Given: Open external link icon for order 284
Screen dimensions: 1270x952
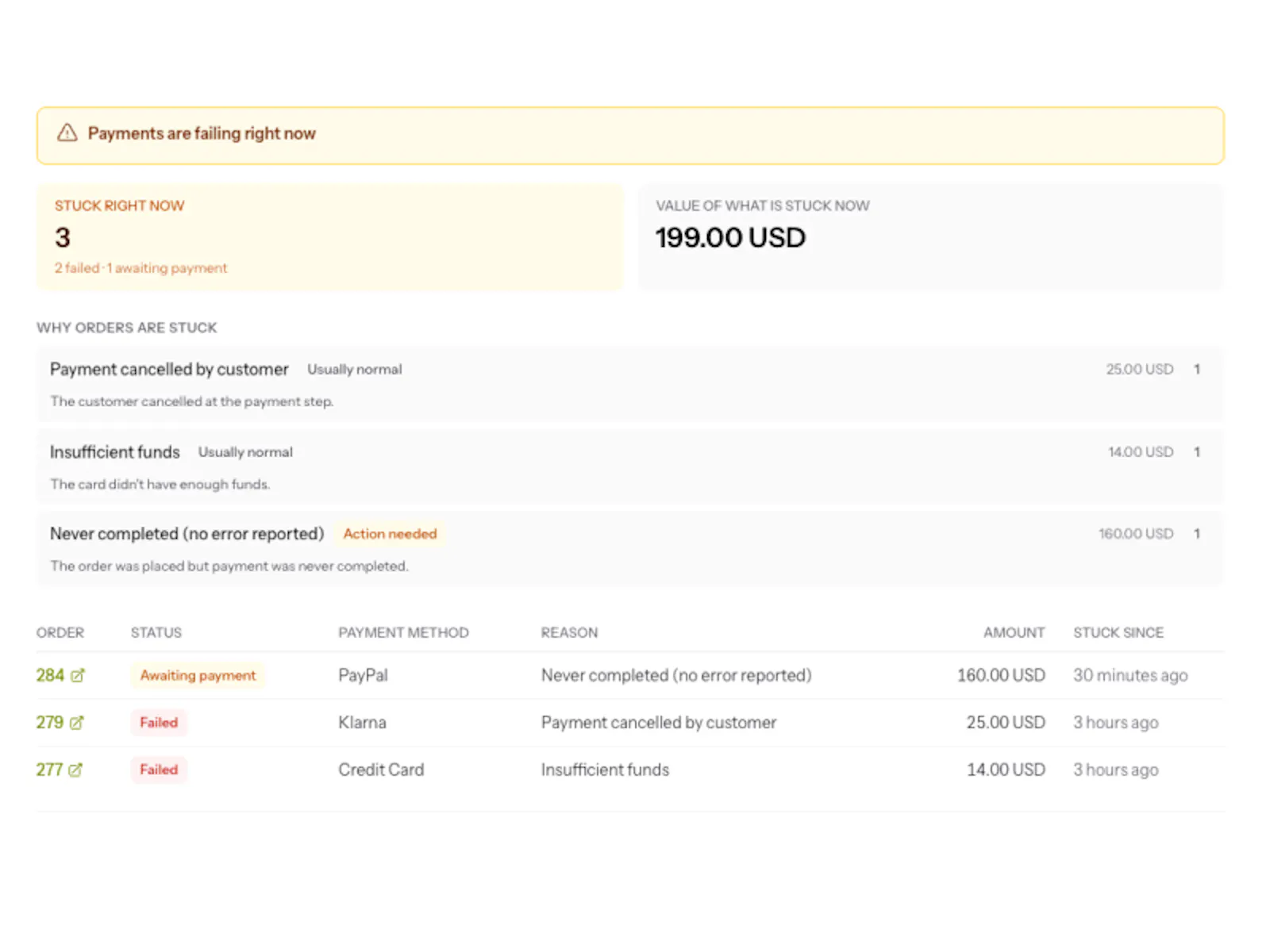Looking at the screenshot, I should [x=77, y=676].
